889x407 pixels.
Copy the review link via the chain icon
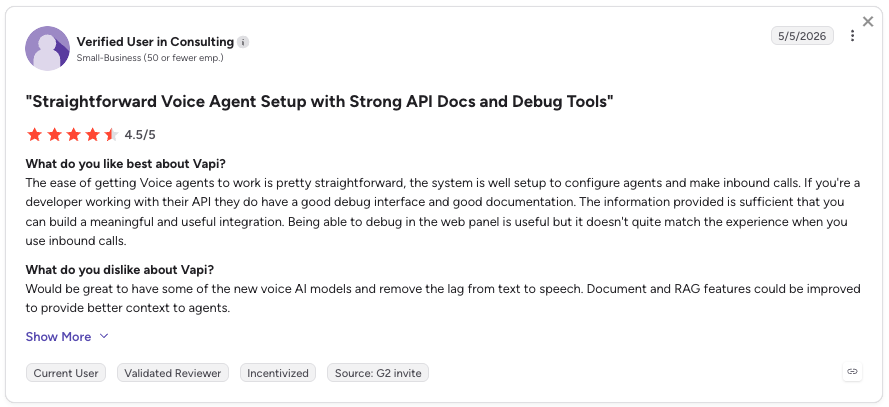click(852, 372)
